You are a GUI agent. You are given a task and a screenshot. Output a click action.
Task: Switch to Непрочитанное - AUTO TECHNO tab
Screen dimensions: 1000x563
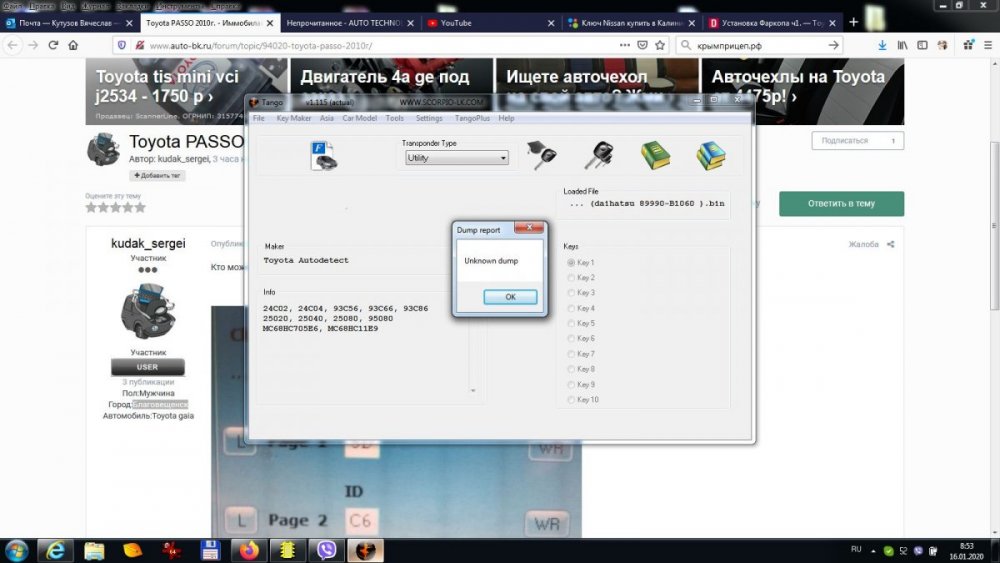click(x=349, y=23)
